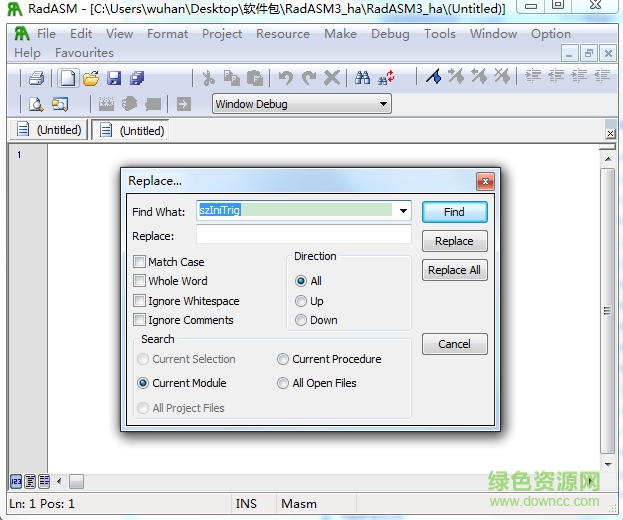Open the Make menu
The image size is (623, 520).
point(340,34)
